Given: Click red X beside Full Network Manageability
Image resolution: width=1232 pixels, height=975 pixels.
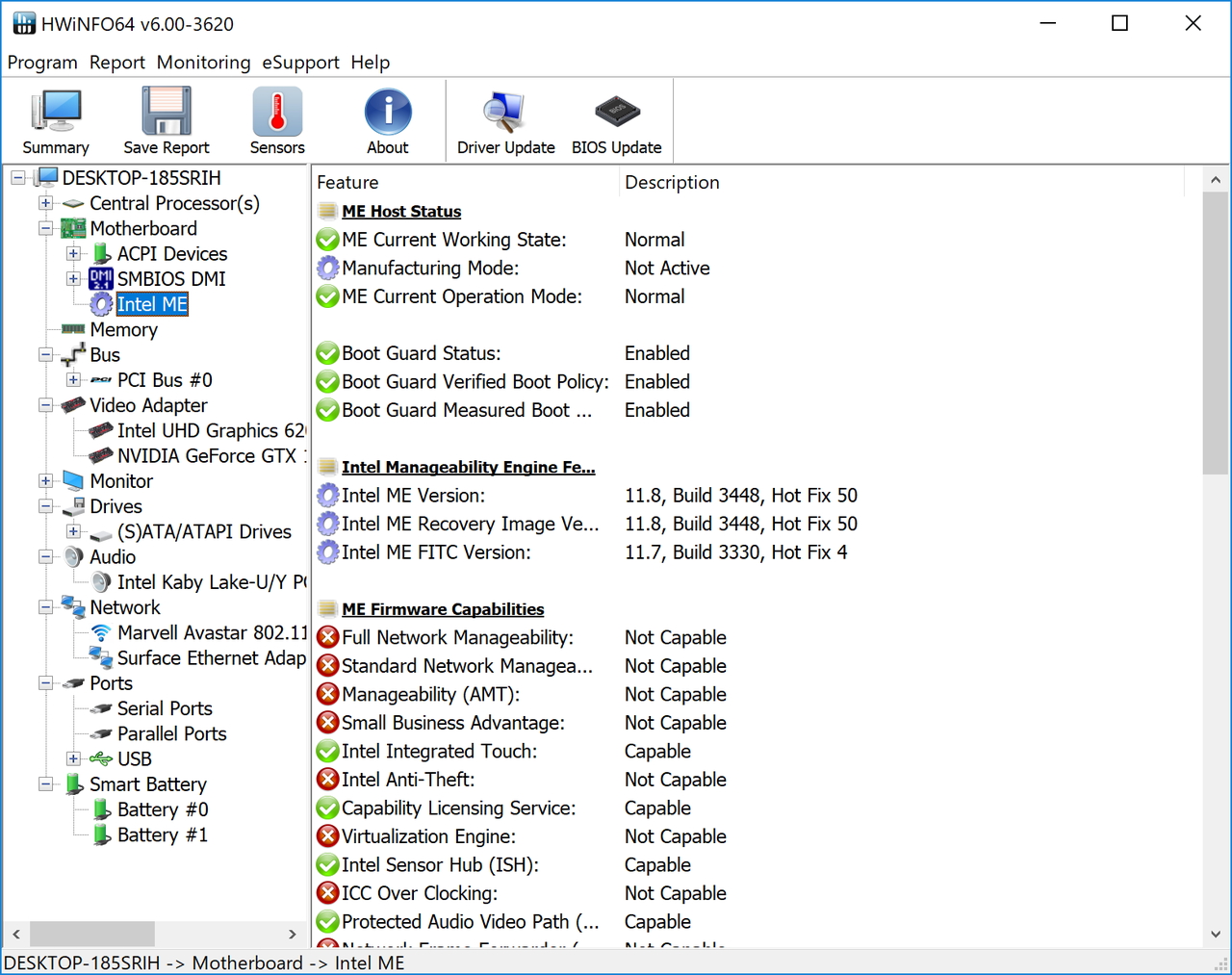Looking at the screenshot, I should 328,637.
